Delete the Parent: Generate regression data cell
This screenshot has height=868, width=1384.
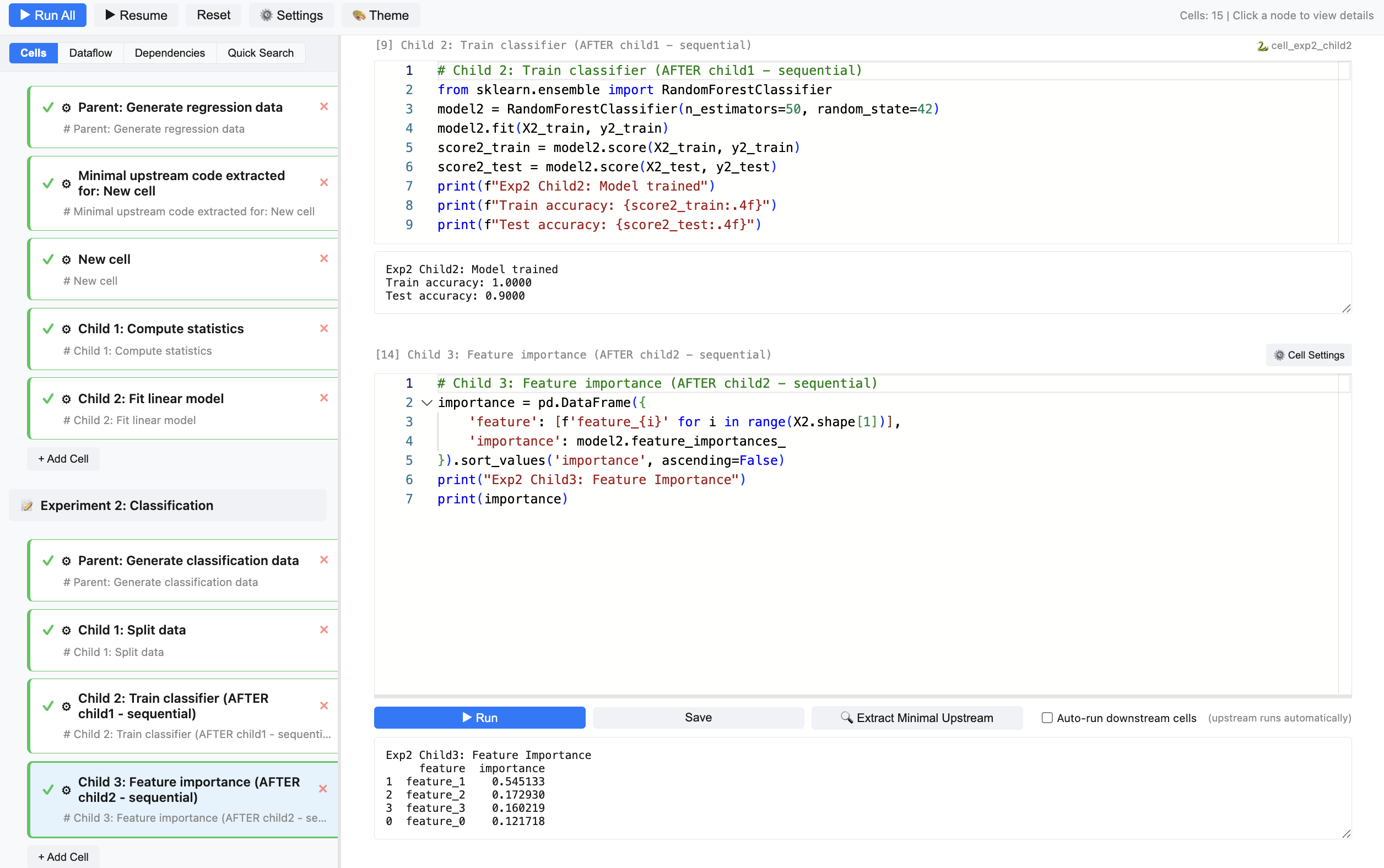pos(324,107)
